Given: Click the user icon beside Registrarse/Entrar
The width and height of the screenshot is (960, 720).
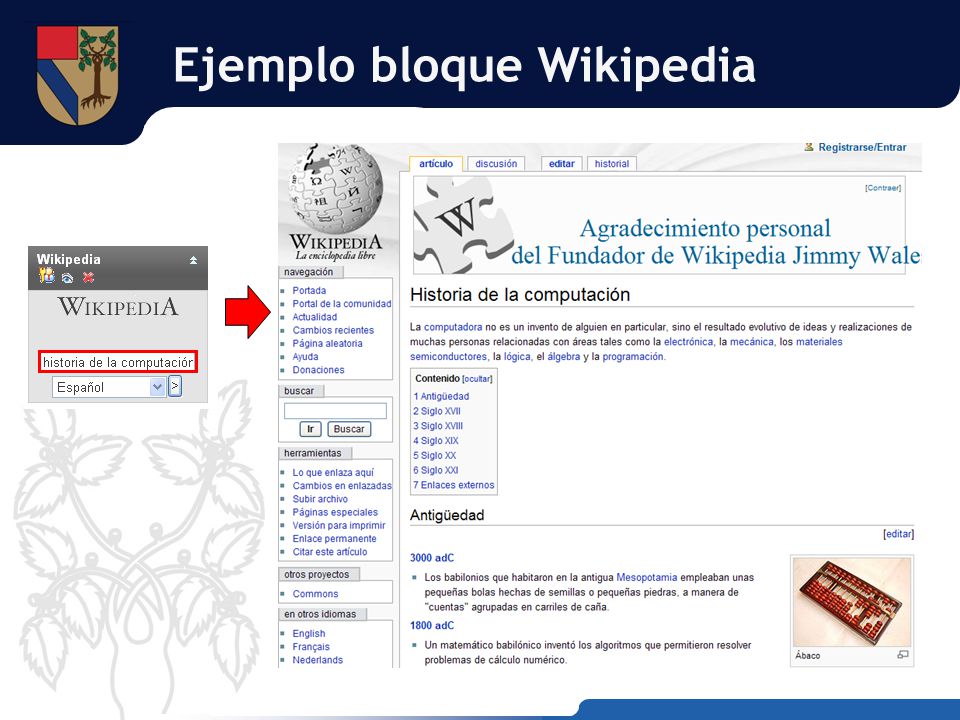Looking at the screenshot, I should pyautogui.click(x=809, y=147).
